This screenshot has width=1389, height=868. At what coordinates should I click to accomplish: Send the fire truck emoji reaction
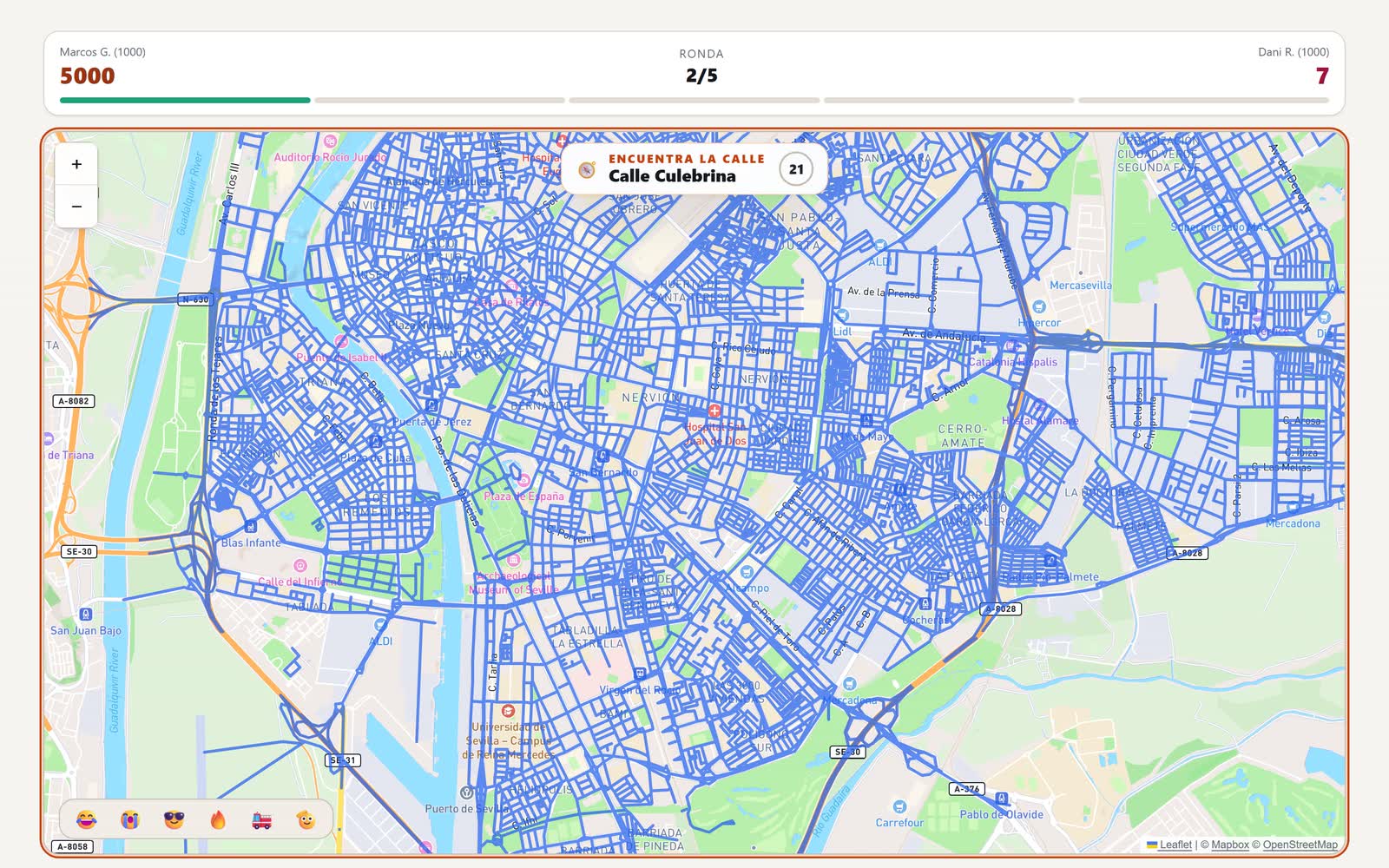(261, 819)
